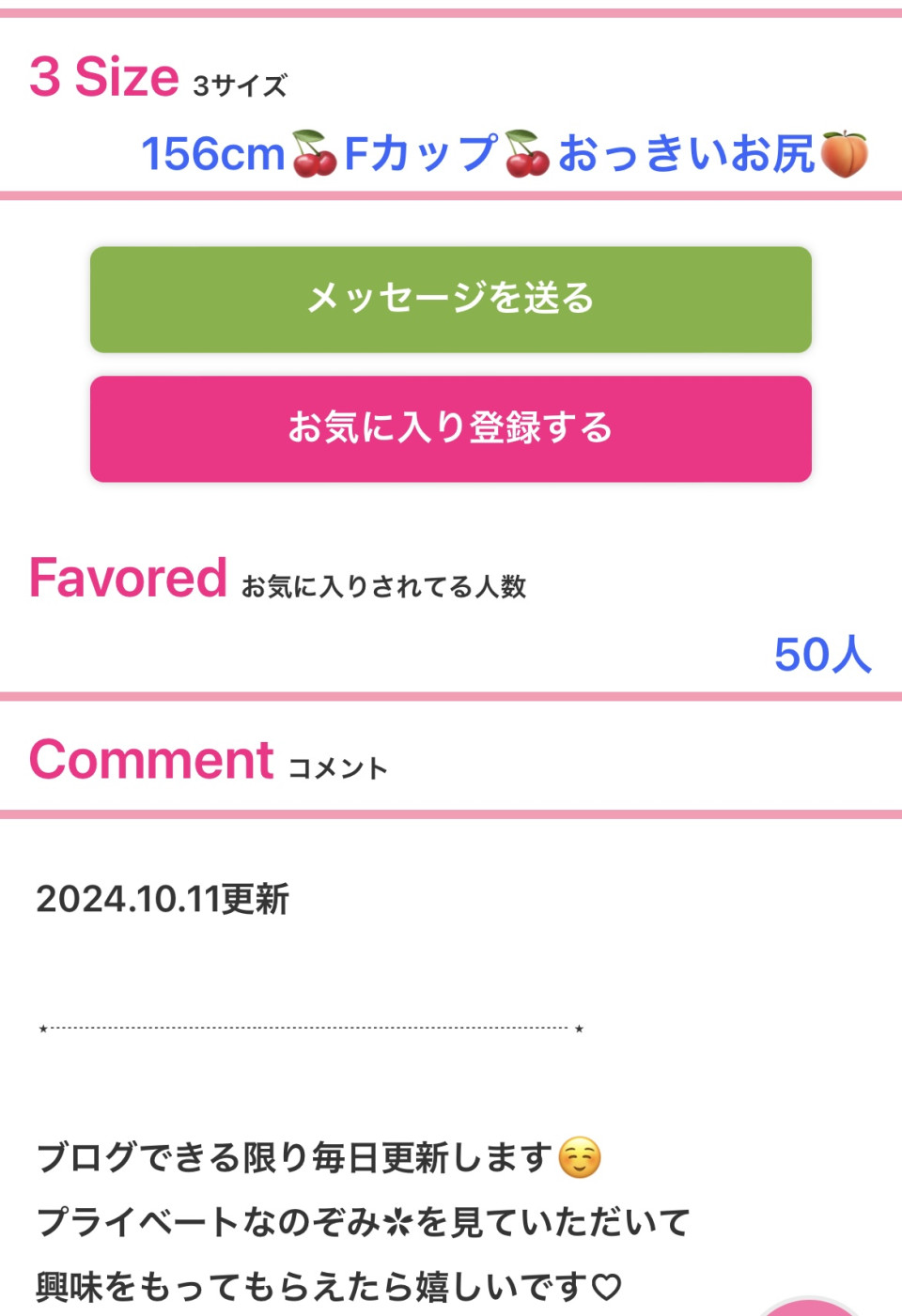Image resolution: width=902 pixels, height=1316 pixels.
Task: Click the cherry emoji after Fカップ
Action: click(x=527, y=154)
